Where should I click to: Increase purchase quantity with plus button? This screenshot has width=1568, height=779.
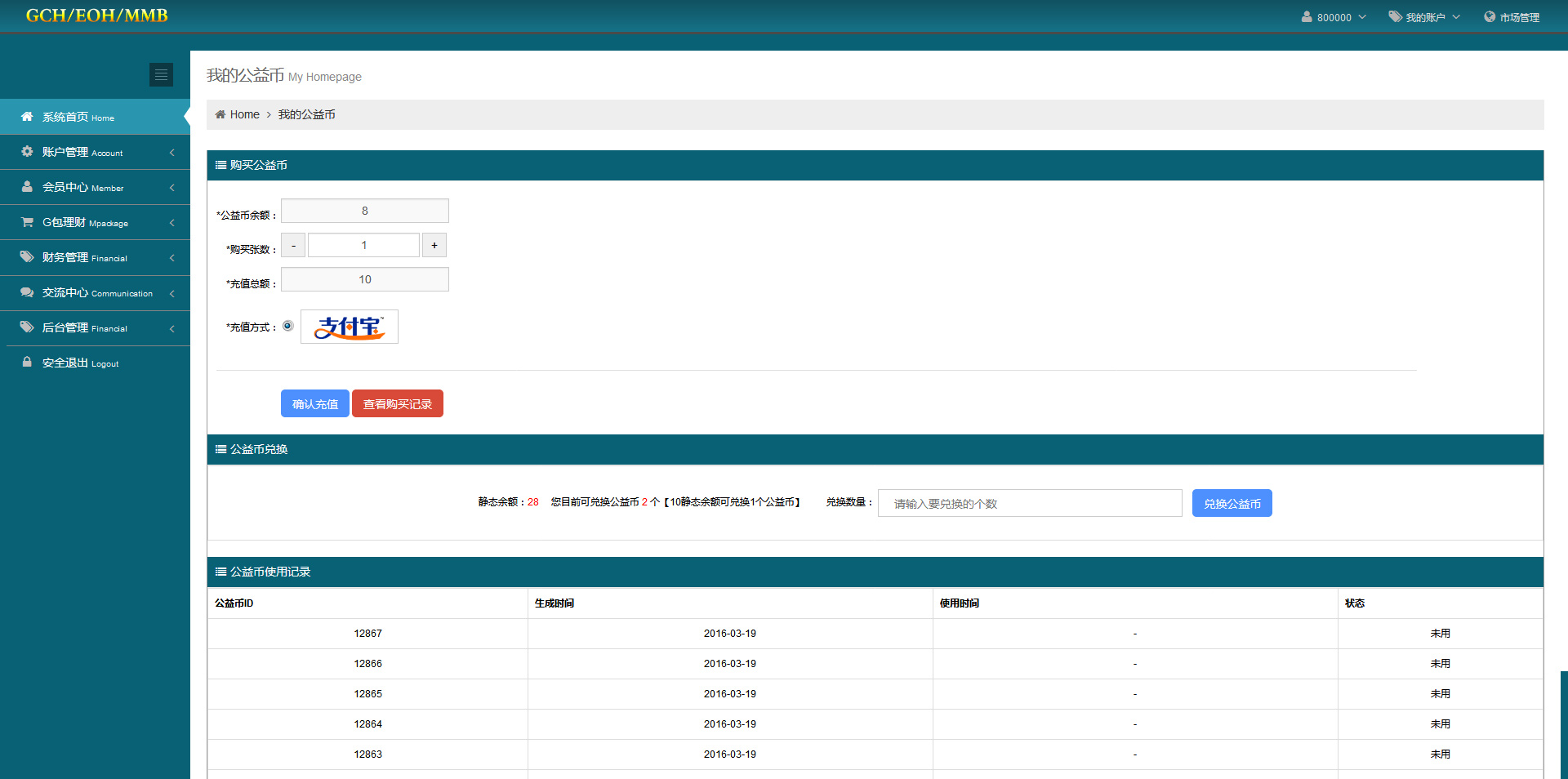[x=434, y=246]
